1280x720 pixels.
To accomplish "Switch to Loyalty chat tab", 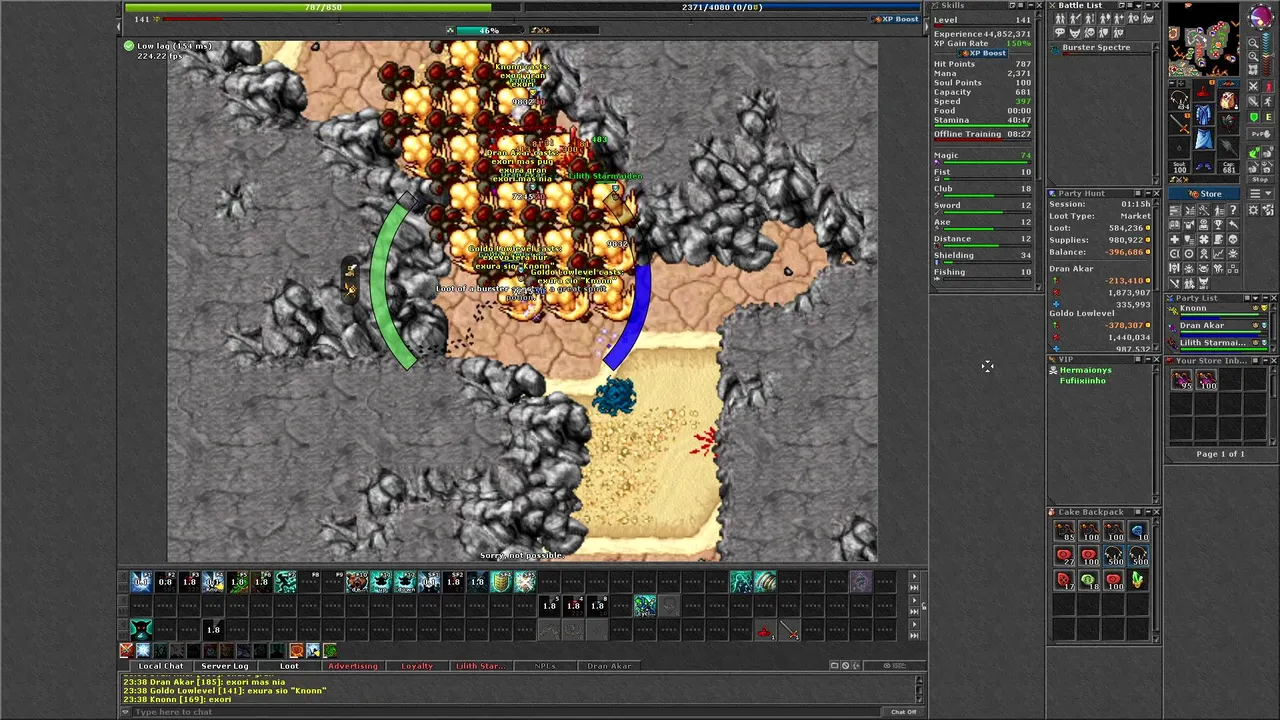I will coord(418,666).
